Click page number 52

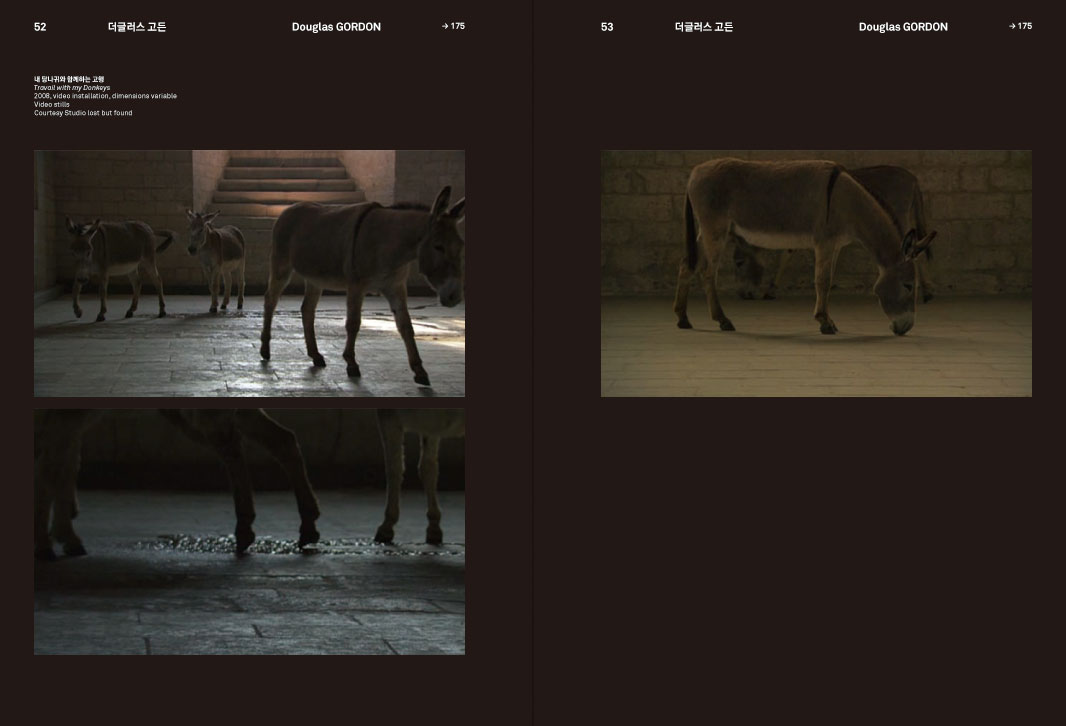[x=40, y=27]
